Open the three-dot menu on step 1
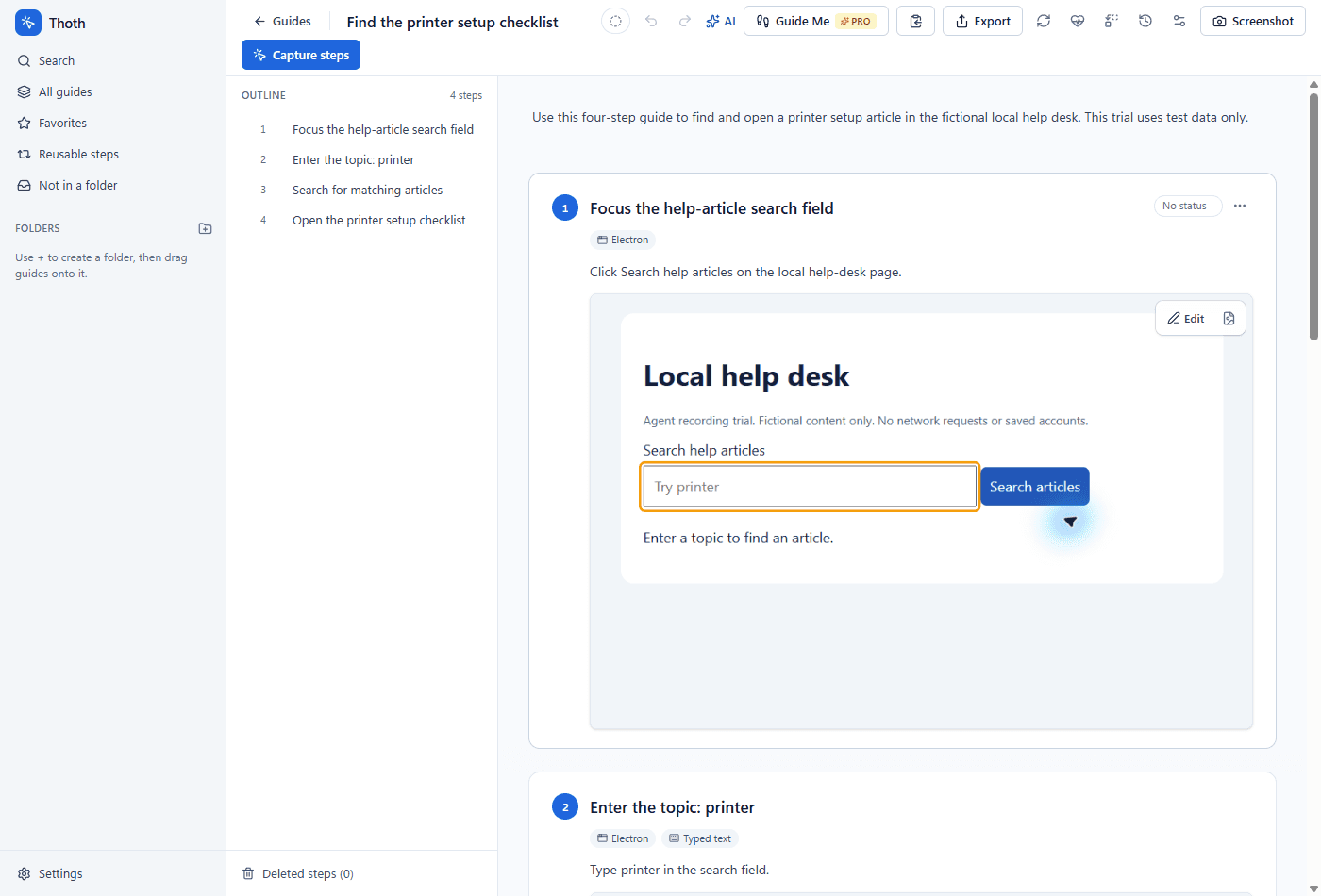1321x896 pixels. (x=1240, y=206)
